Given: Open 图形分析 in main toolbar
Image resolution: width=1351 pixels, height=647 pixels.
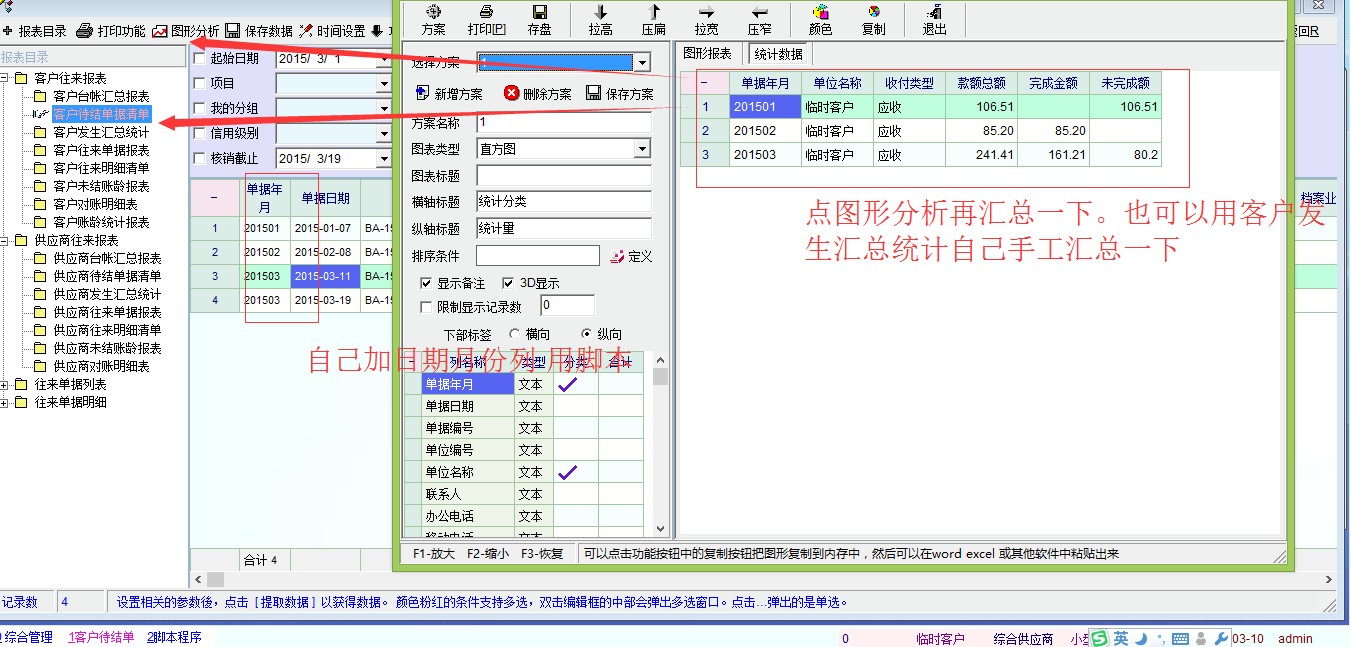Looking at the screenshot, I should [x=186, y=31].
